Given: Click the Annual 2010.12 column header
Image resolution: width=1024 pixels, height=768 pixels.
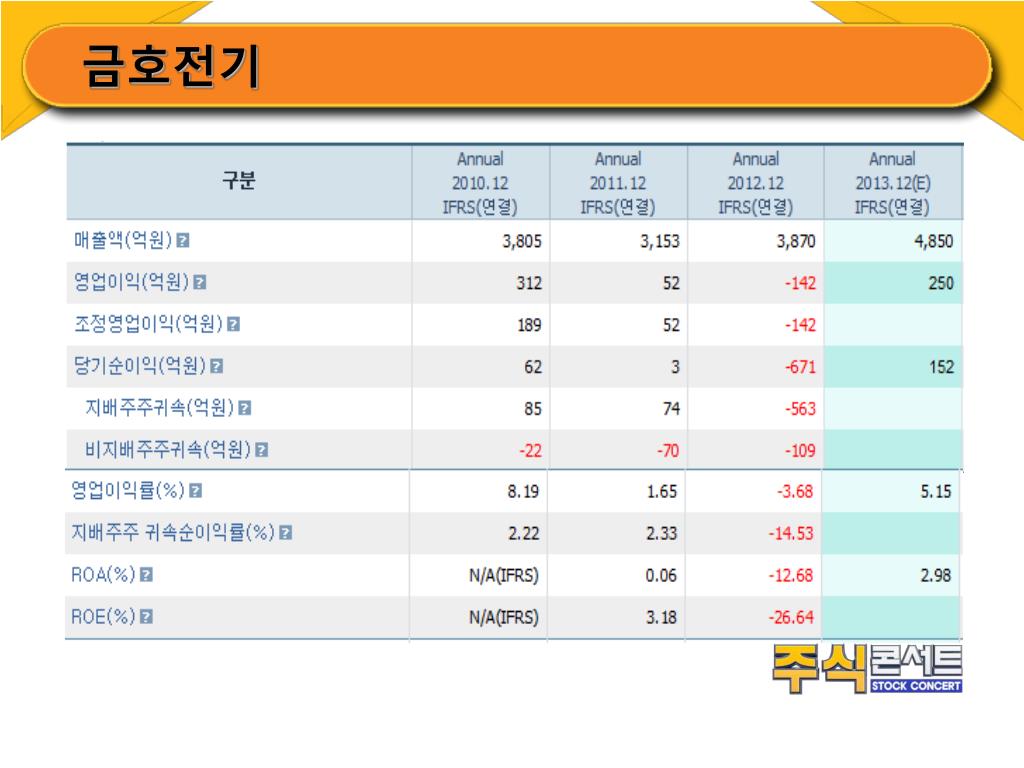Looking at the screenshot, I should coord(480,183).
